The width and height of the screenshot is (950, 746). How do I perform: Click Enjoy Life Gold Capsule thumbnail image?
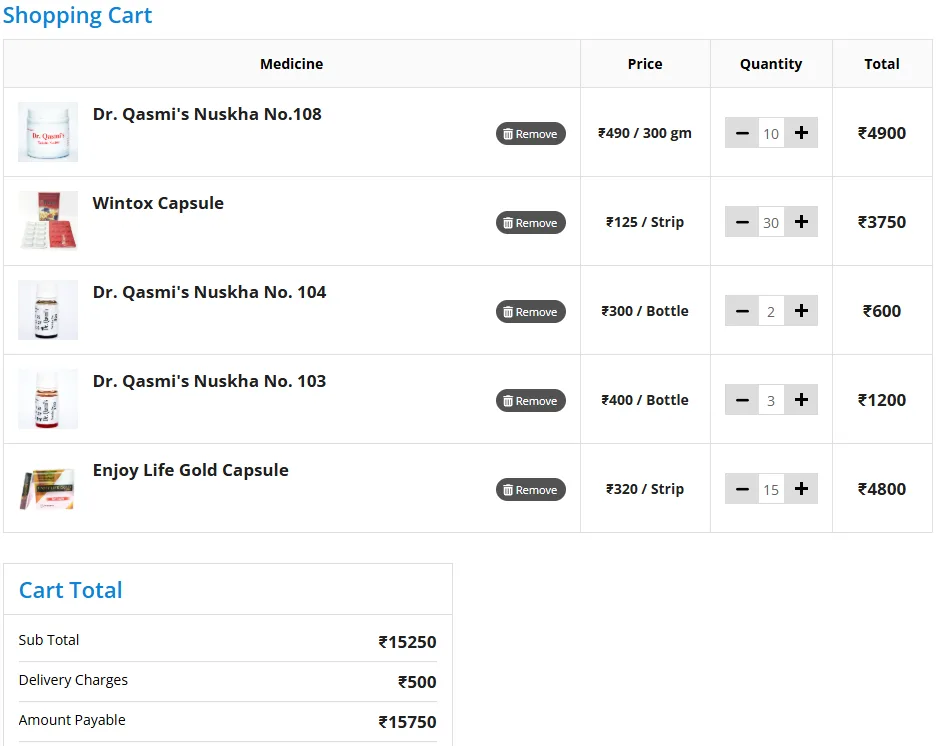(x=48, y=488)
